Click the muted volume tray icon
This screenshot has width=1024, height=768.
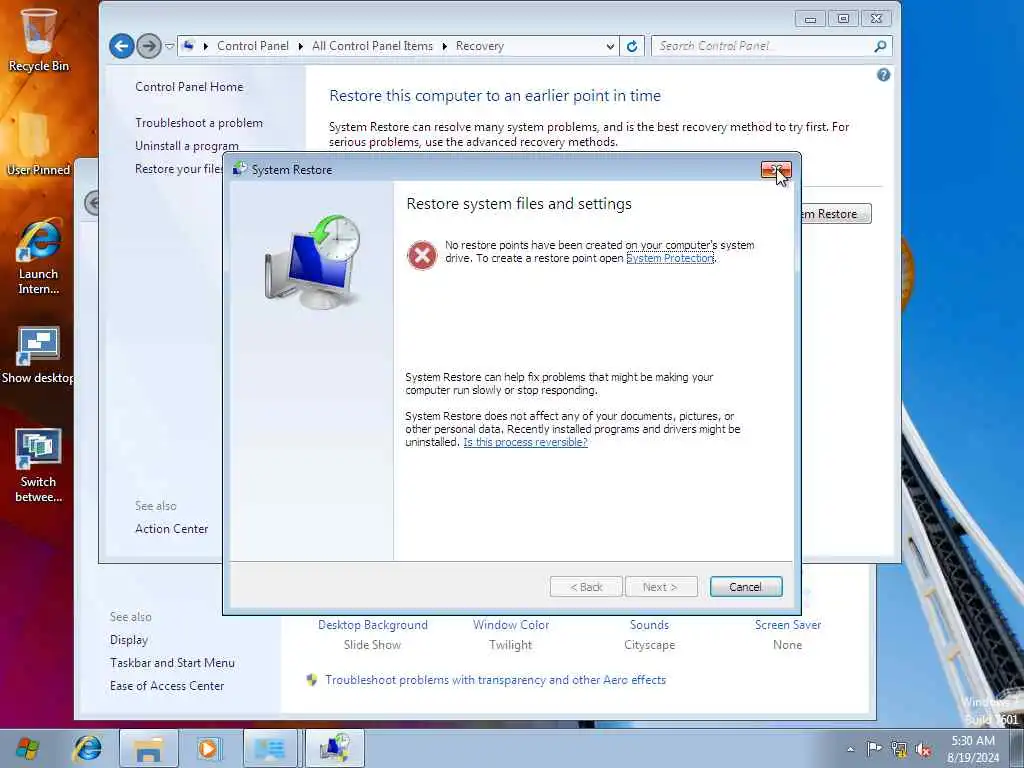(923, 749)
